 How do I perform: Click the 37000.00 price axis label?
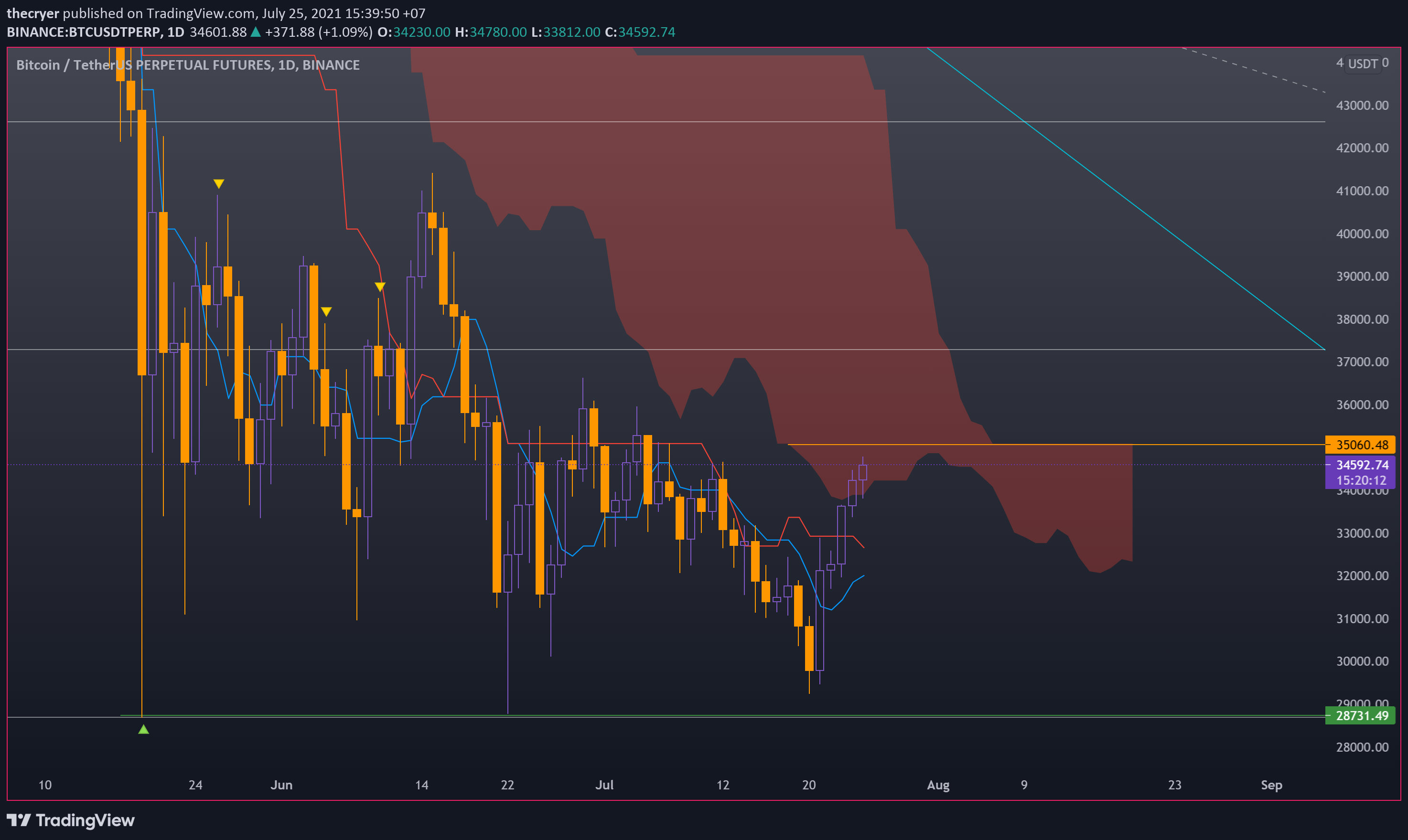coord(1362,362)
